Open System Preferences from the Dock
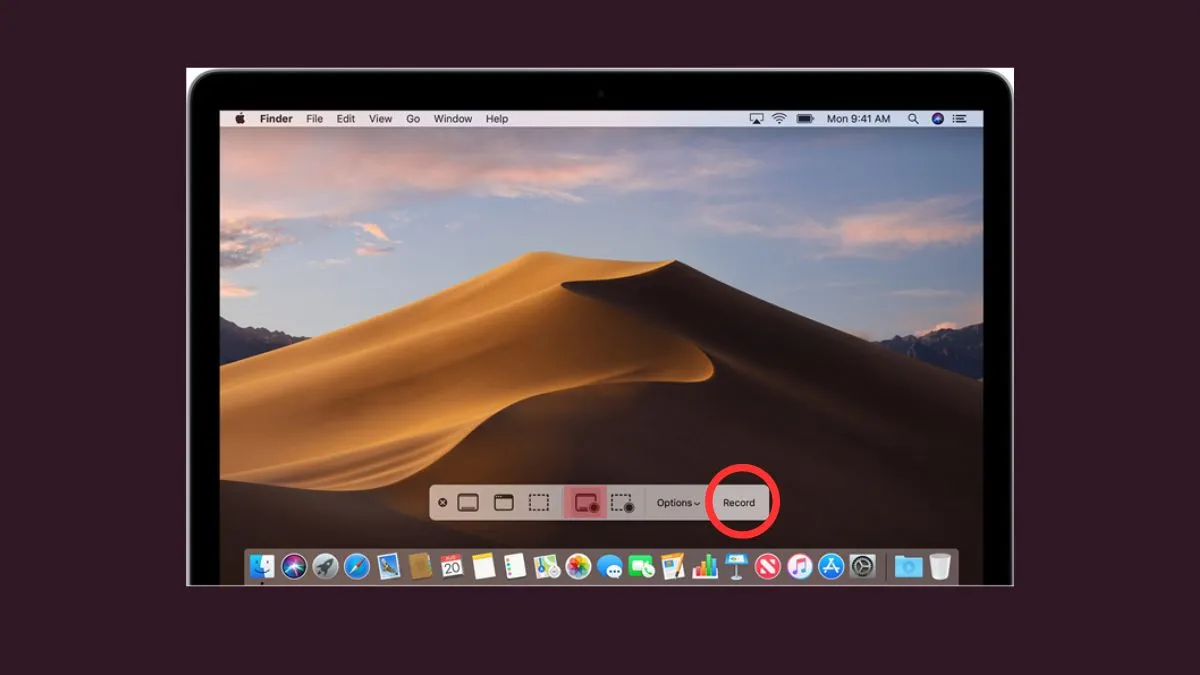This screenshot has width=1200, height=675. [x=863, y=567]
